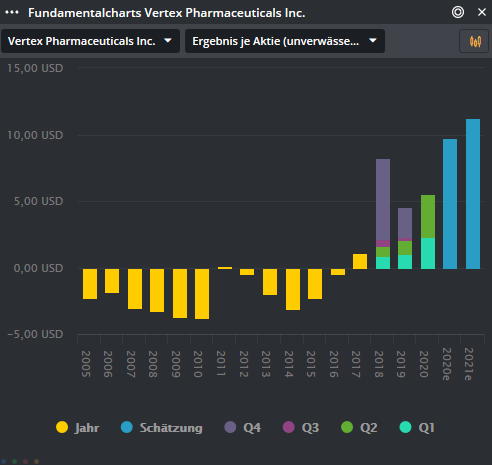This screenshot has width=492, height=465.
Task: Select the 2007 yearly bar
Action: point(135,289)
